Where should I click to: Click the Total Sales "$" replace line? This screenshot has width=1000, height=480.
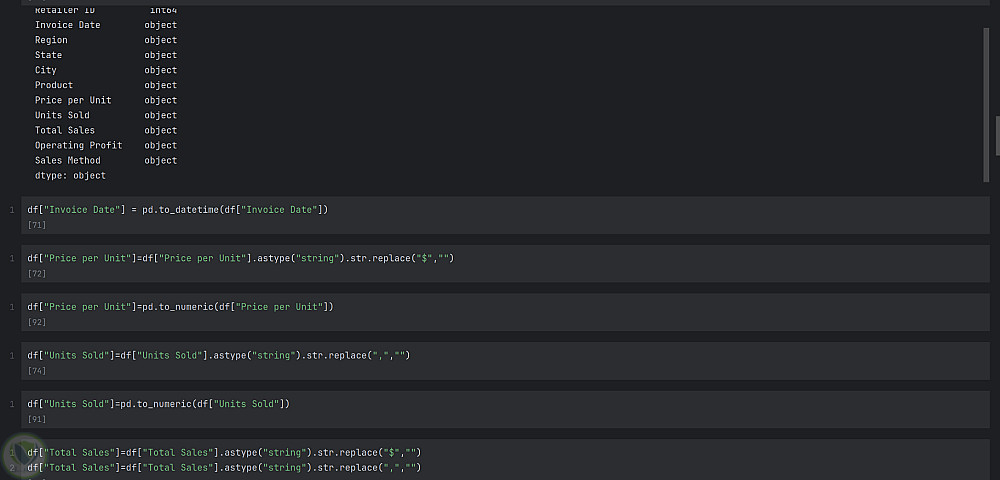tap(225, 452)
